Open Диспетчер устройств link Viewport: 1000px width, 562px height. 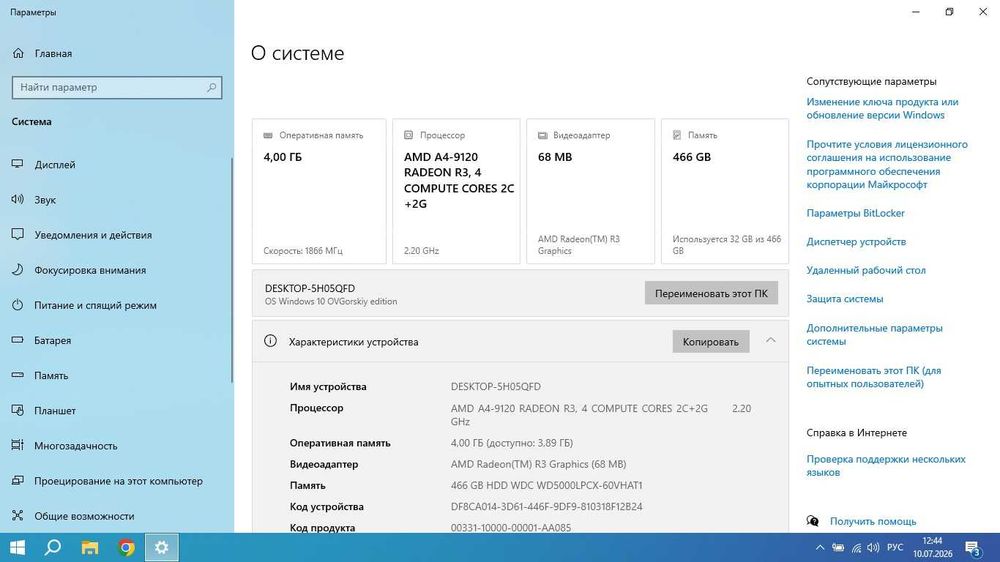click(x=856, y=242)
